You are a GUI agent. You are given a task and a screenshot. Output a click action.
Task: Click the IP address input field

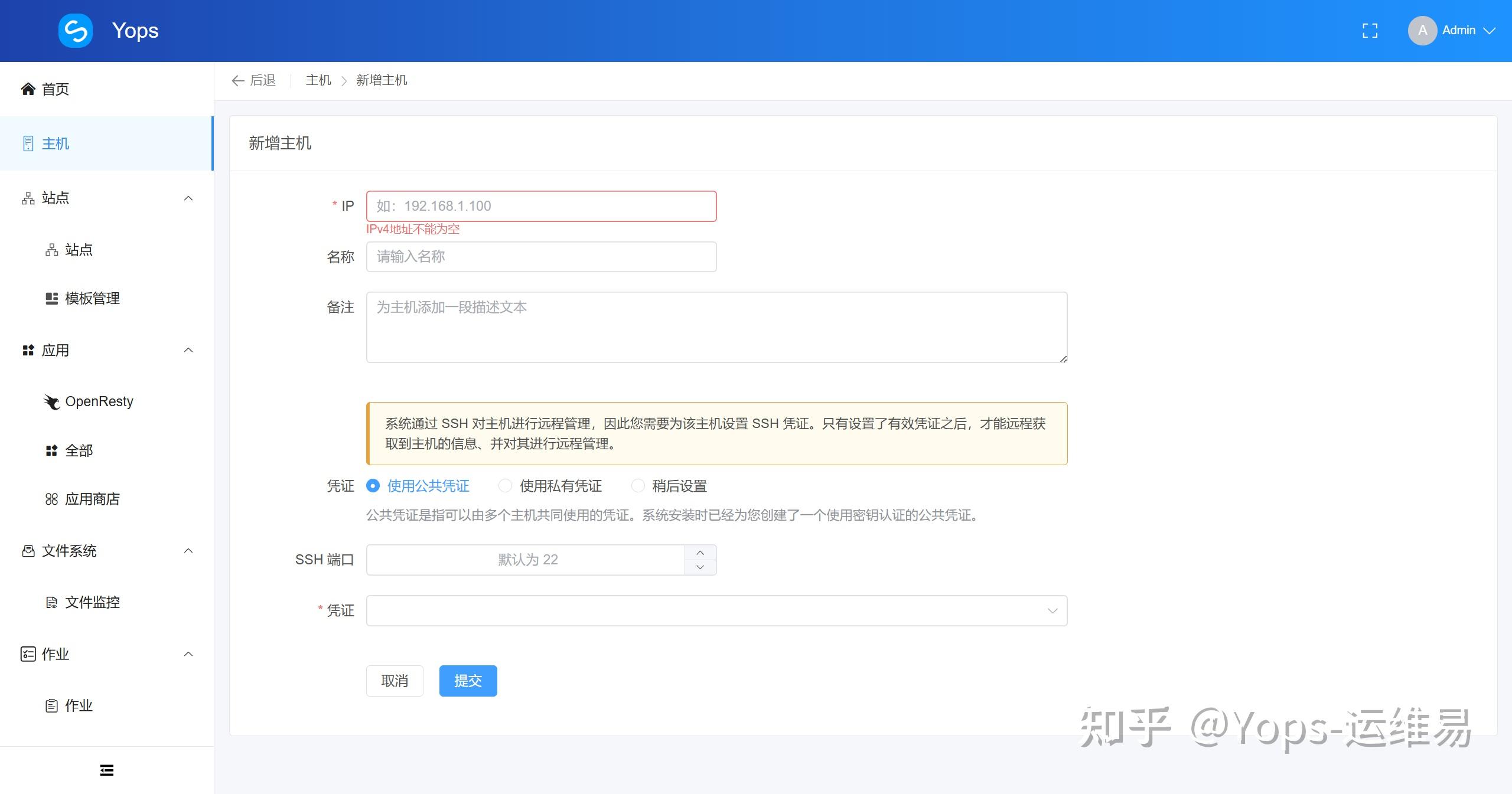540,205
